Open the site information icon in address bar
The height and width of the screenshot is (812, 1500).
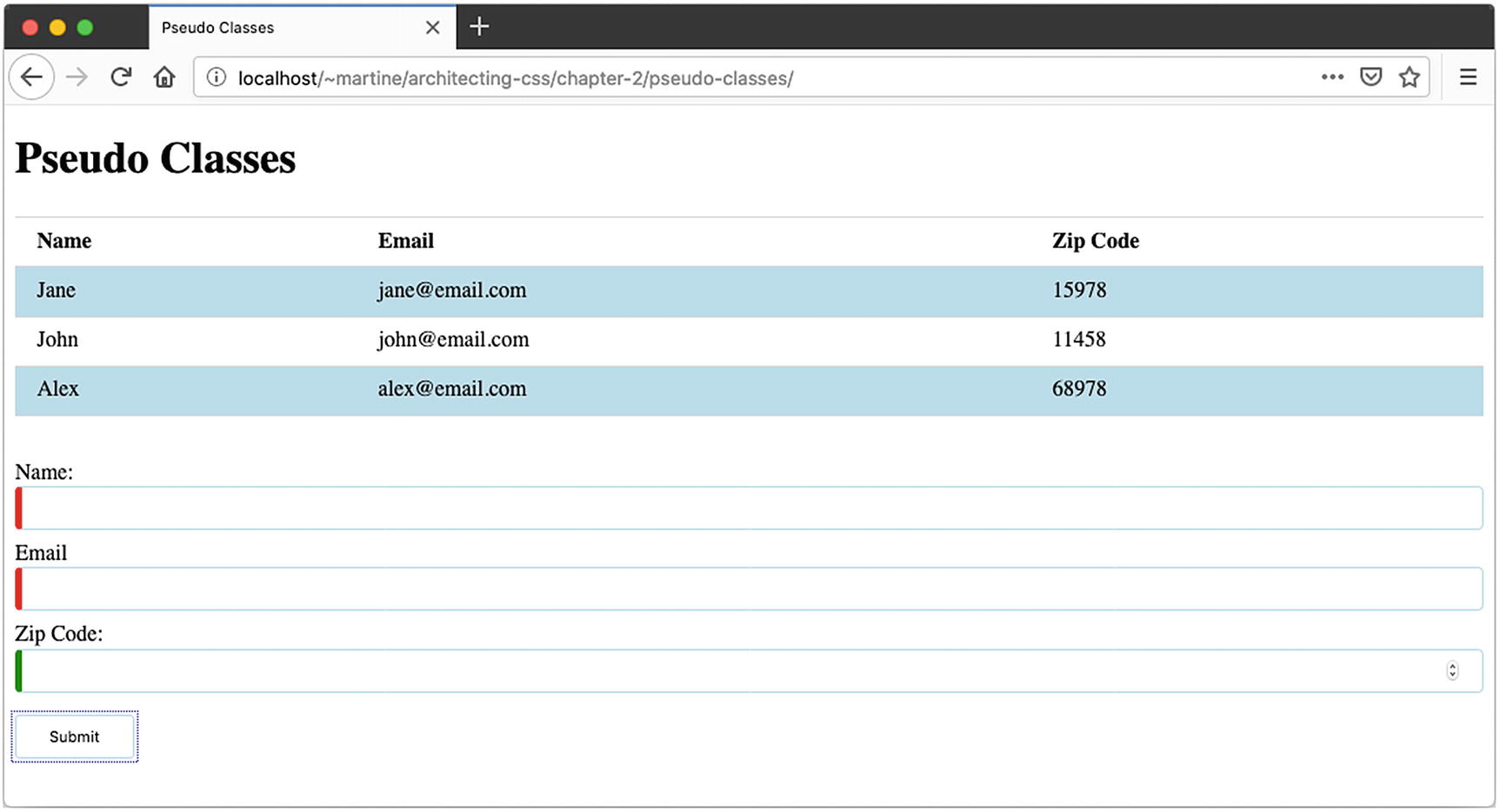217,77
